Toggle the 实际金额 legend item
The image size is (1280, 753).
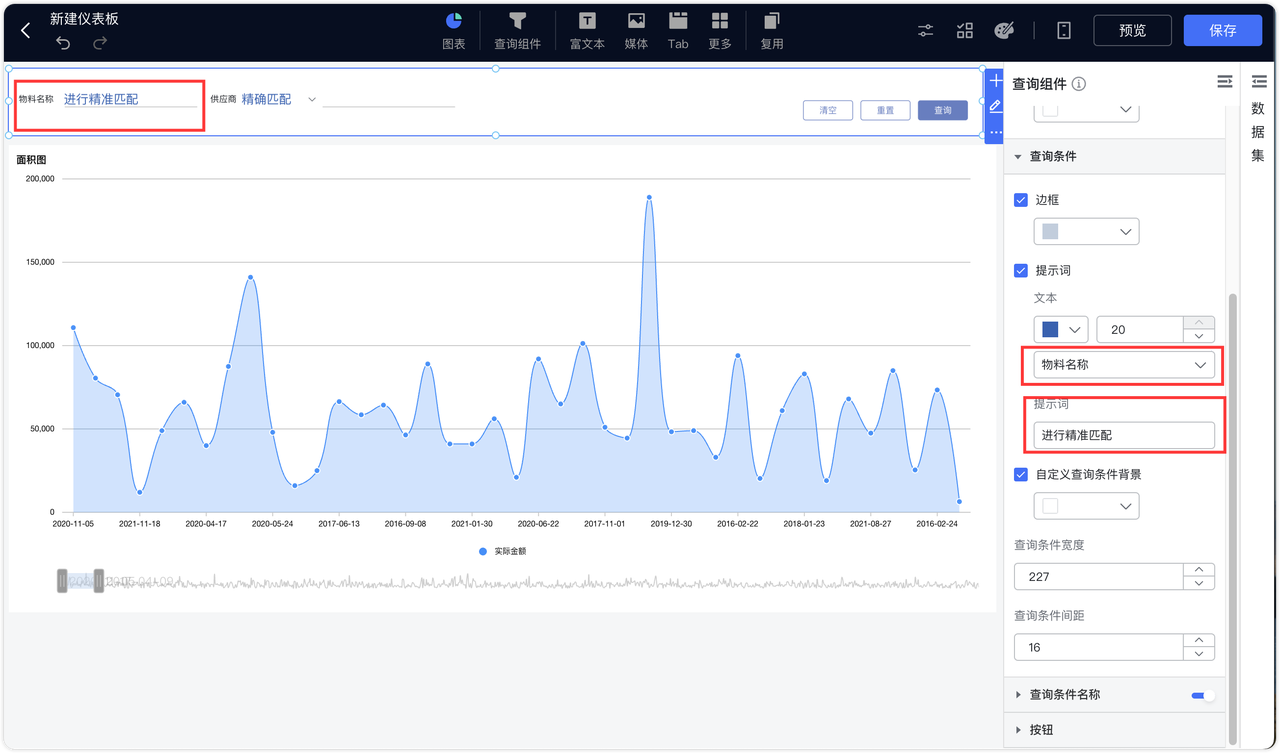[x=503, y=551]
